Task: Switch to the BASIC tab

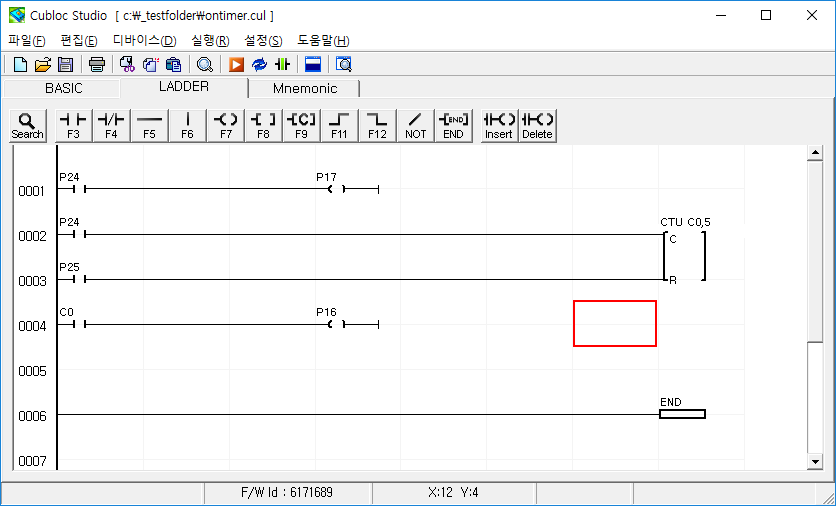Action: [x=64, y=88]
